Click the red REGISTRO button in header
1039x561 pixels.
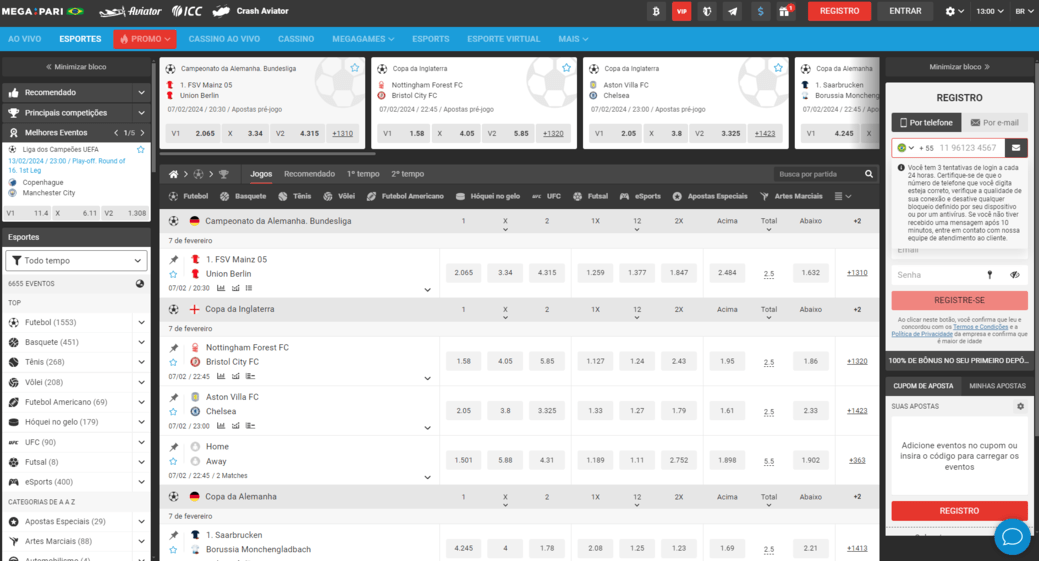click(x=840, y=11)
